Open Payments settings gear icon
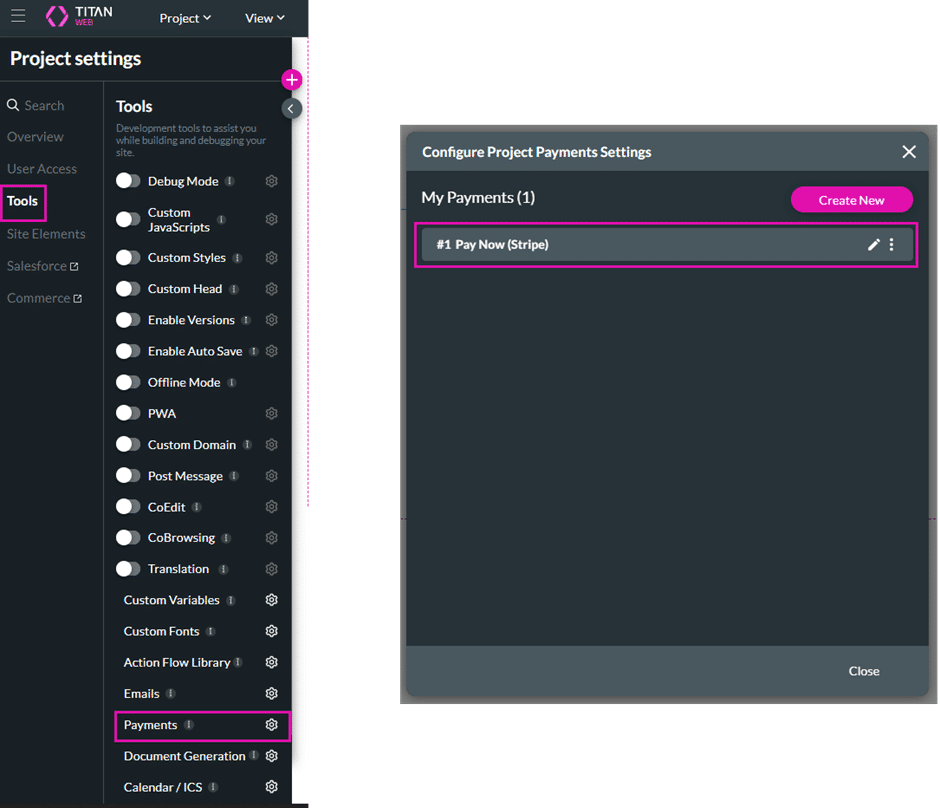940x808 pixels. [271, 725]
